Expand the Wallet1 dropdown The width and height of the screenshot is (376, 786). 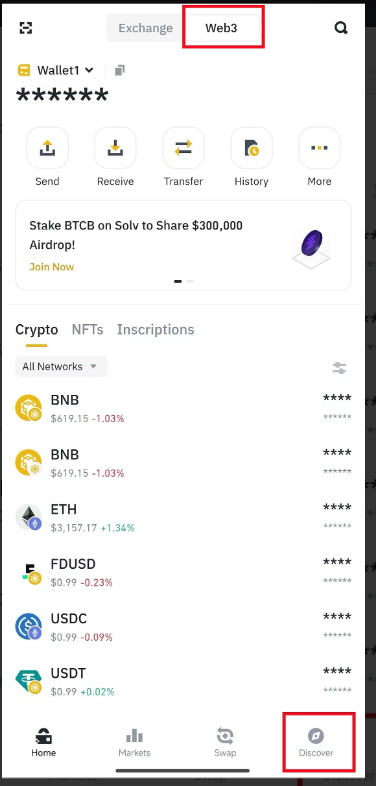coord(56,70)
